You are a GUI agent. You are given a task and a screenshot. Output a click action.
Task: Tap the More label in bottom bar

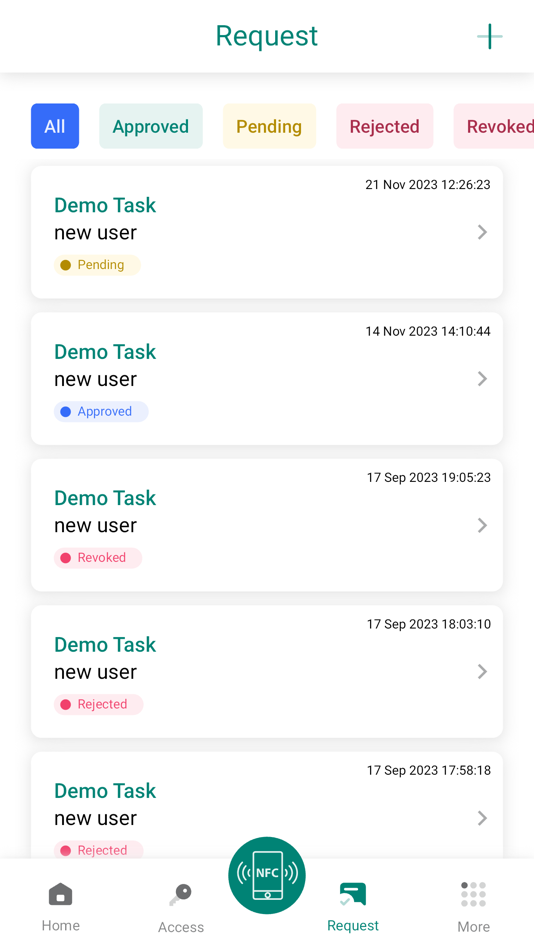pos(473,927)
